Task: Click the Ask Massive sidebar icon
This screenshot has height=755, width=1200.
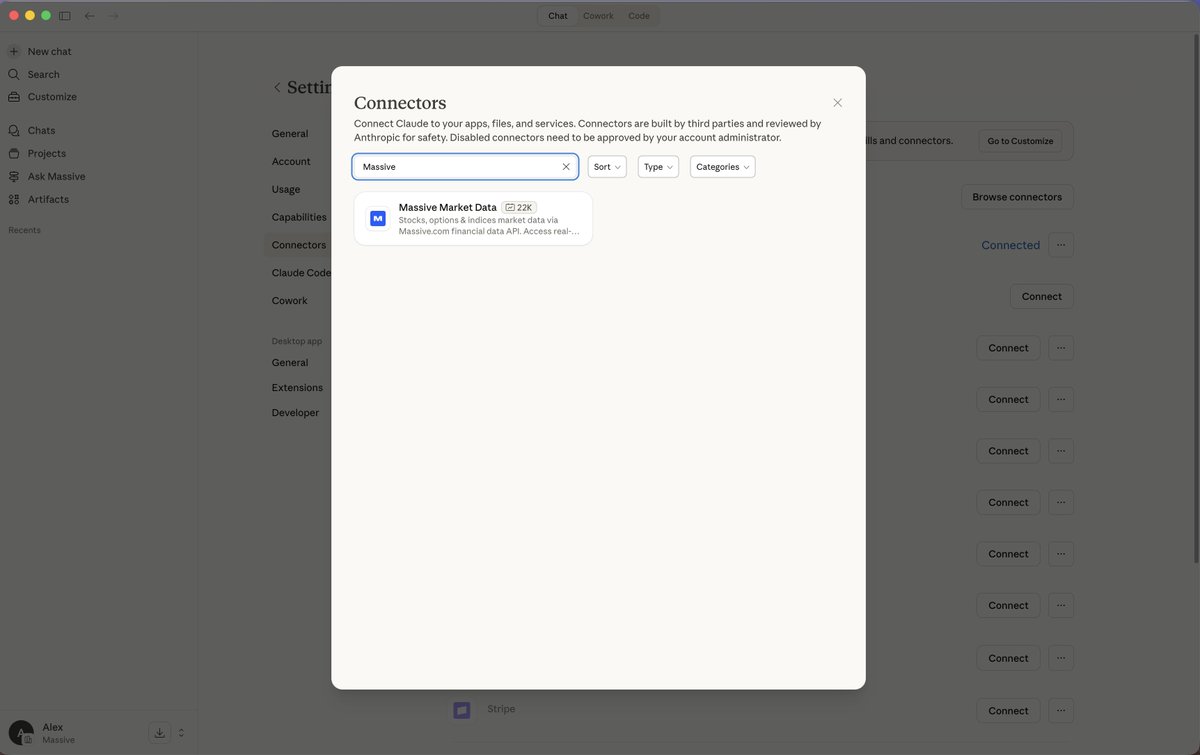Action: pyautogui.click(x=14, y=176)
